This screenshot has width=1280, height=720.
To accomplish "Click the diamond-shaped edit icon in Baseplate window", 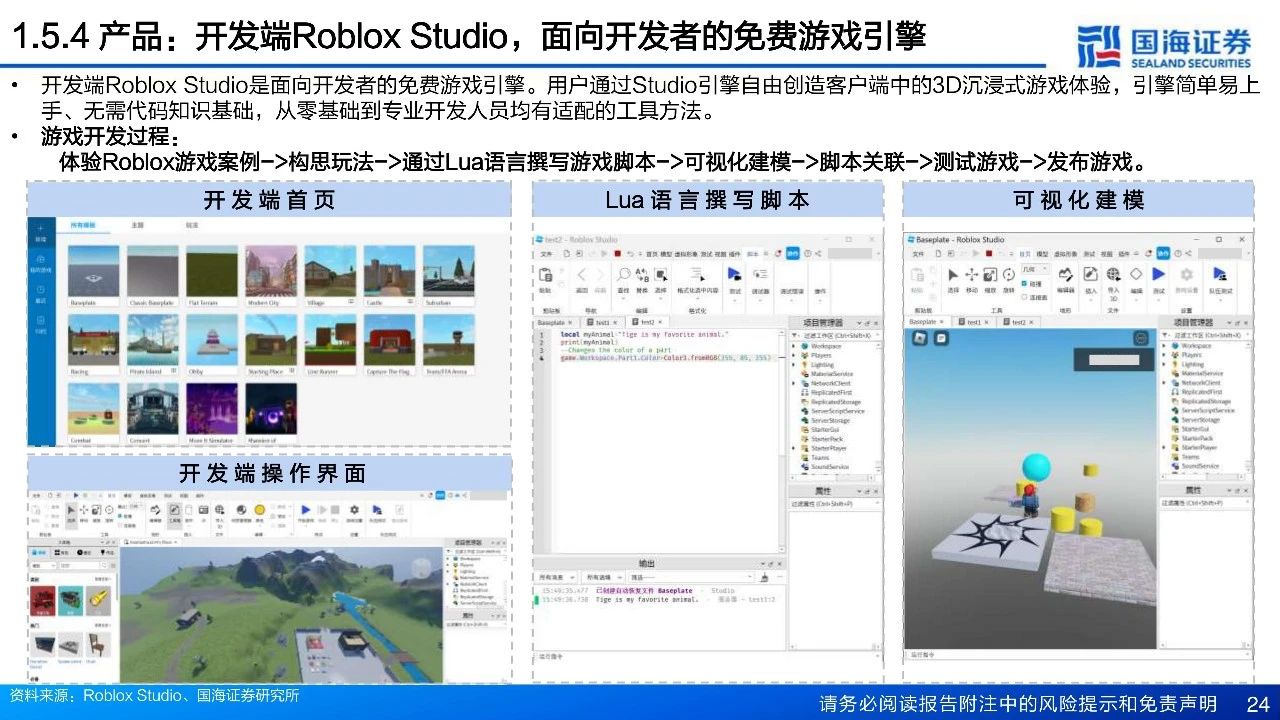I will 1136,274.
